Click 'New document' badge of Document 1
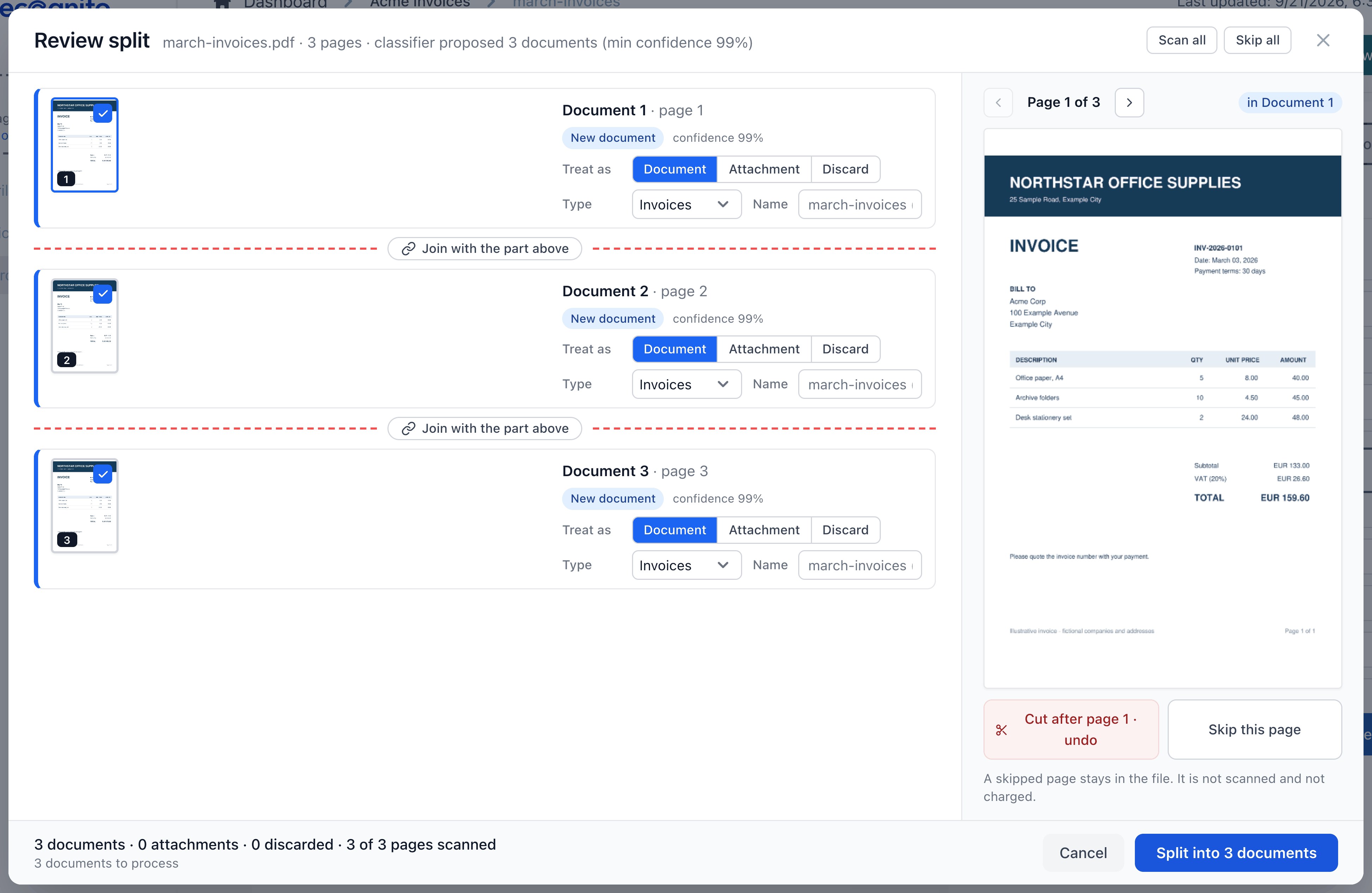1372x893 pixels. pyautogui.click(x=613, y=138)
